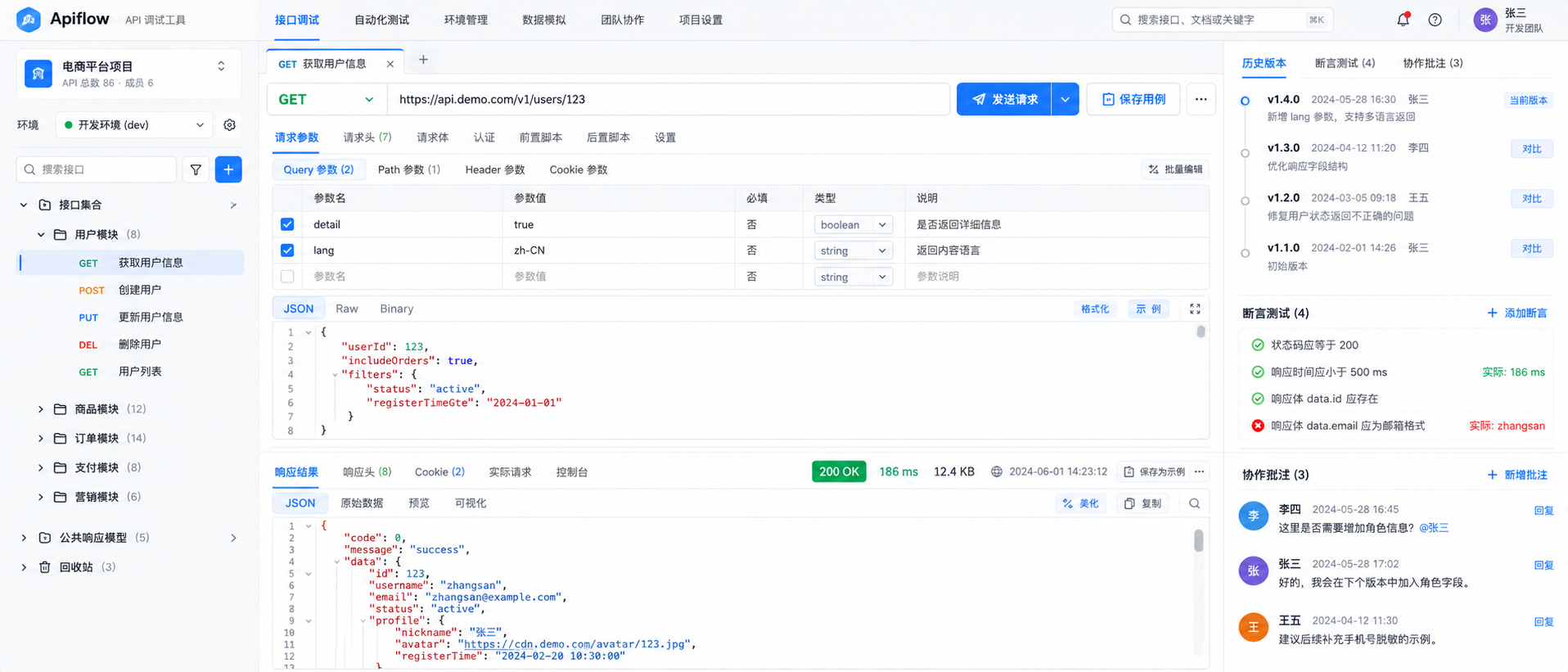The height and width of the screenshot is (672, 1568).
Task: Click the 回收站 trash icon
Action: [45, 566]
